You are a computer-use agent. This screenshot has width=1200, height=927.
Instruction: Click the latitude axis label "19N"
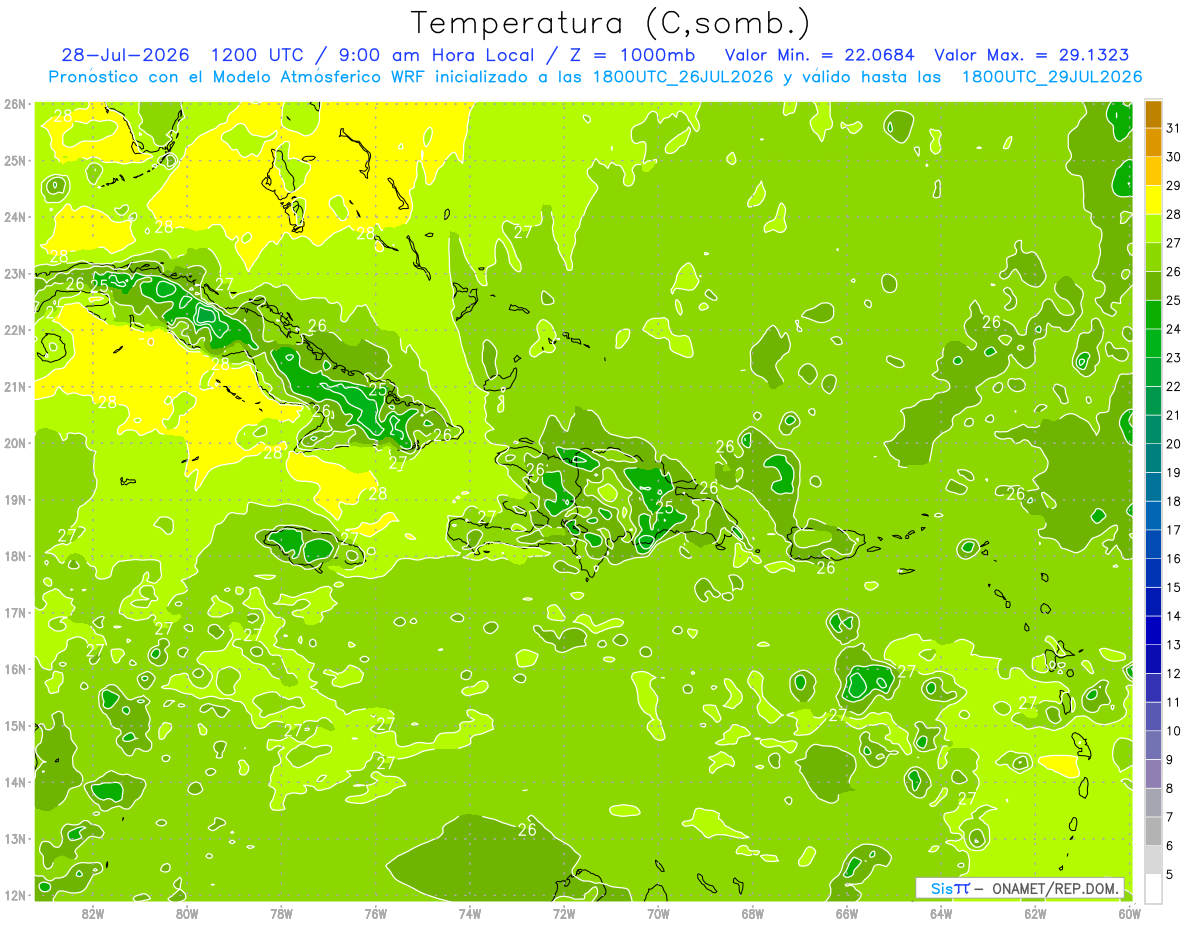pos(14,500)
